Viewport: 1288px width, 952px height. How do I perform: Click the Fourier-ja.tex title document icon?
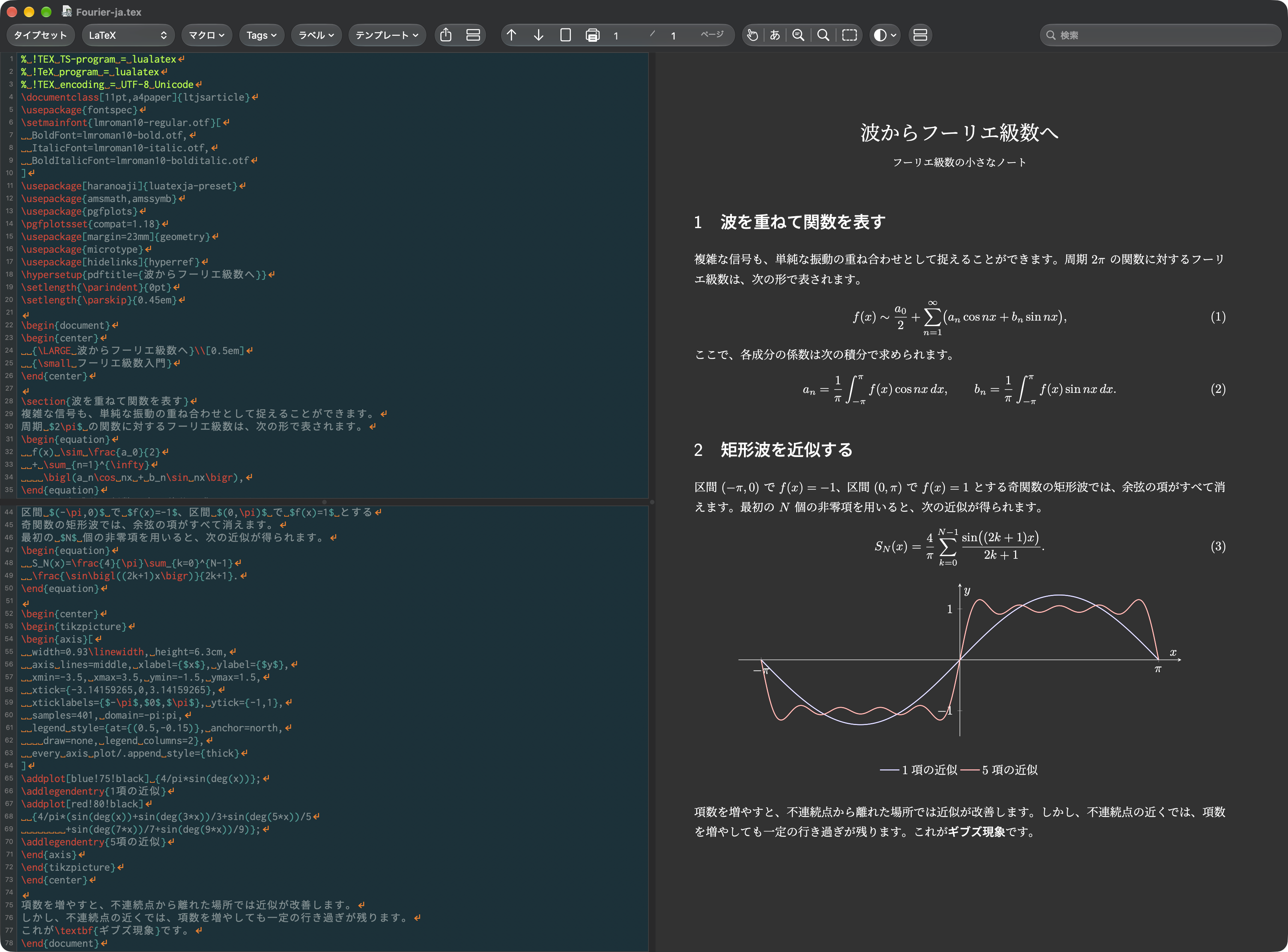(67, 12)
